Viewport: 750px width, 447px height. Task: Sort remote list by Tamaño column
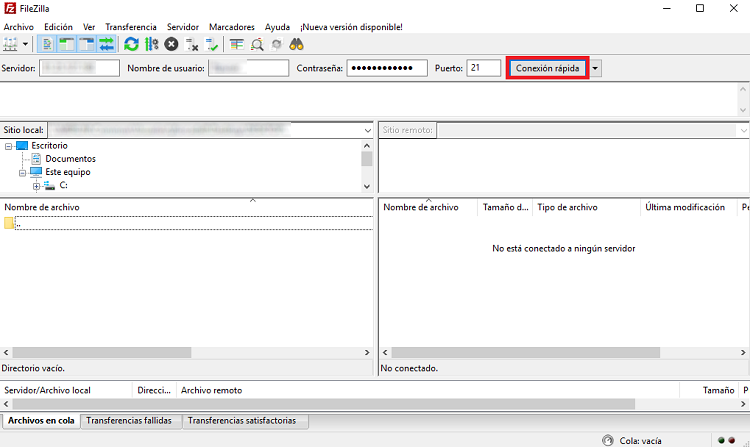(505, 207)
